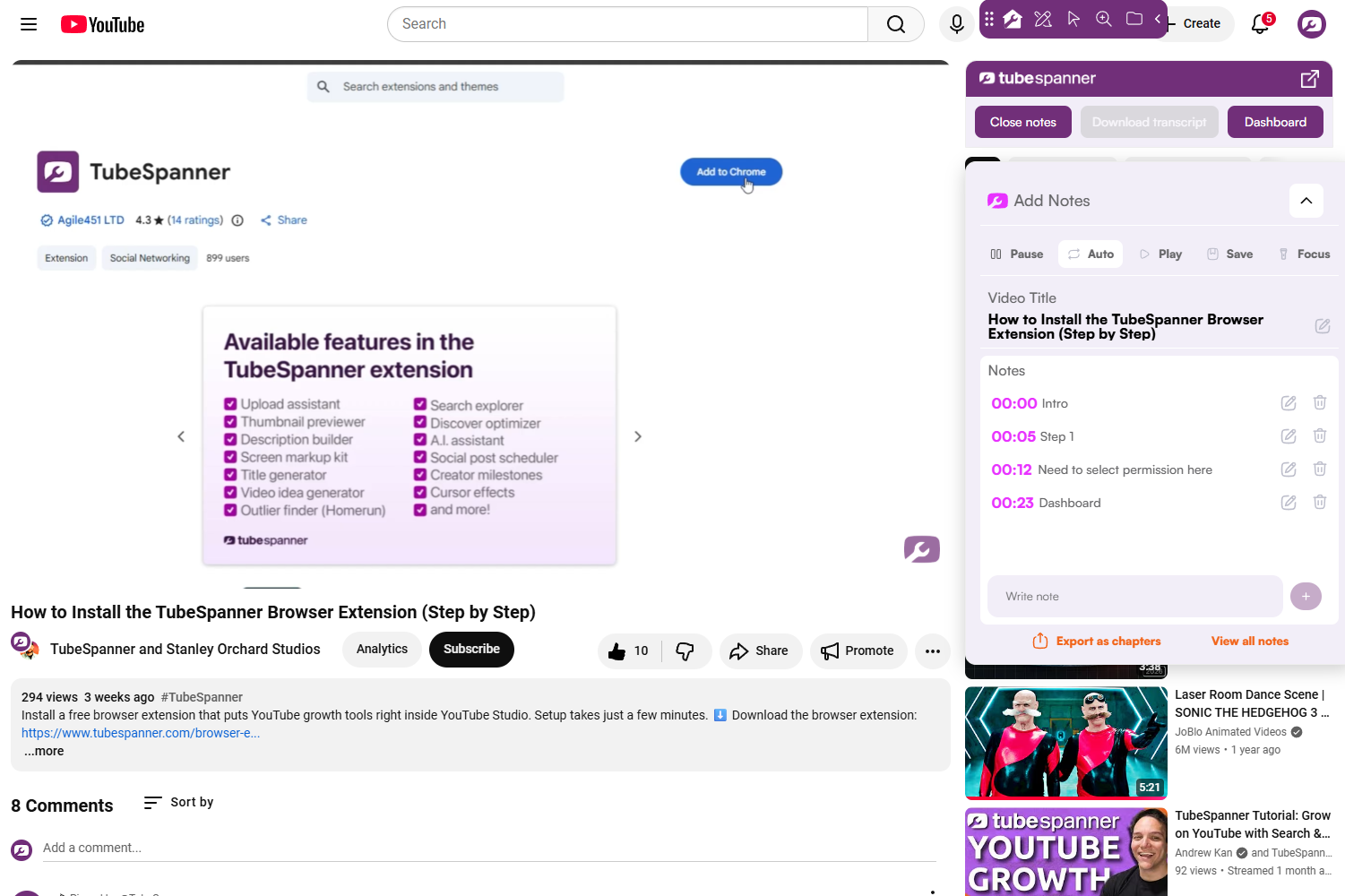
Task: Edit the permission note
Action: tap(1289, 470)
